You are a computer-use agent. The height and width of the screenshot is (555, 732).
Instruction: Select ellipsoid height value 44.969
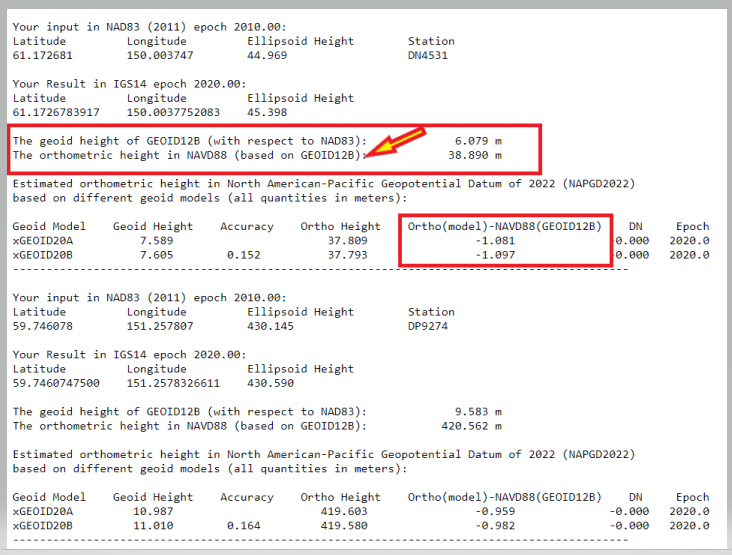267,56
